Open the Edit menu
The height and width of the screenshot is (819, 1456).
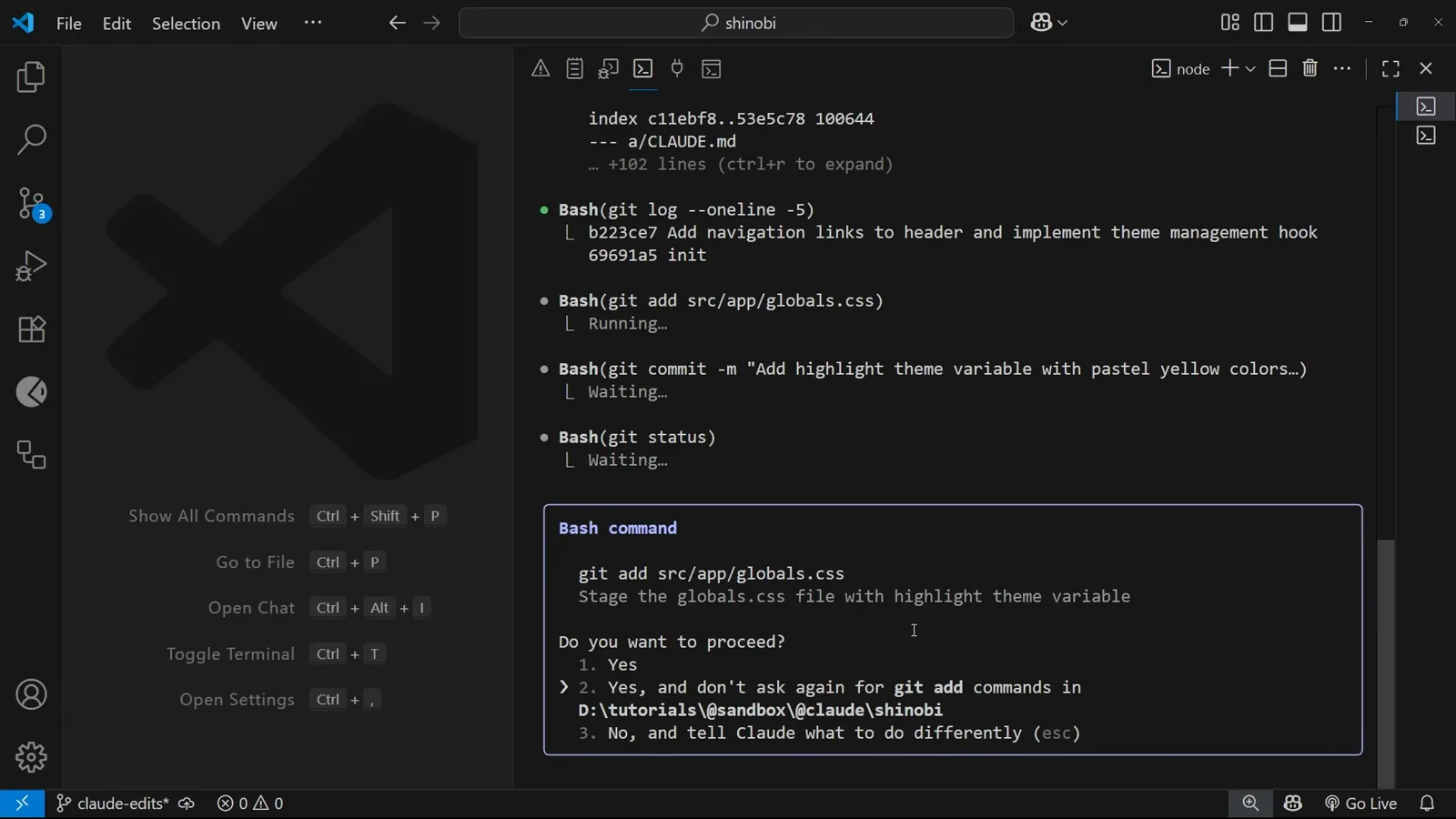[116, 24]
